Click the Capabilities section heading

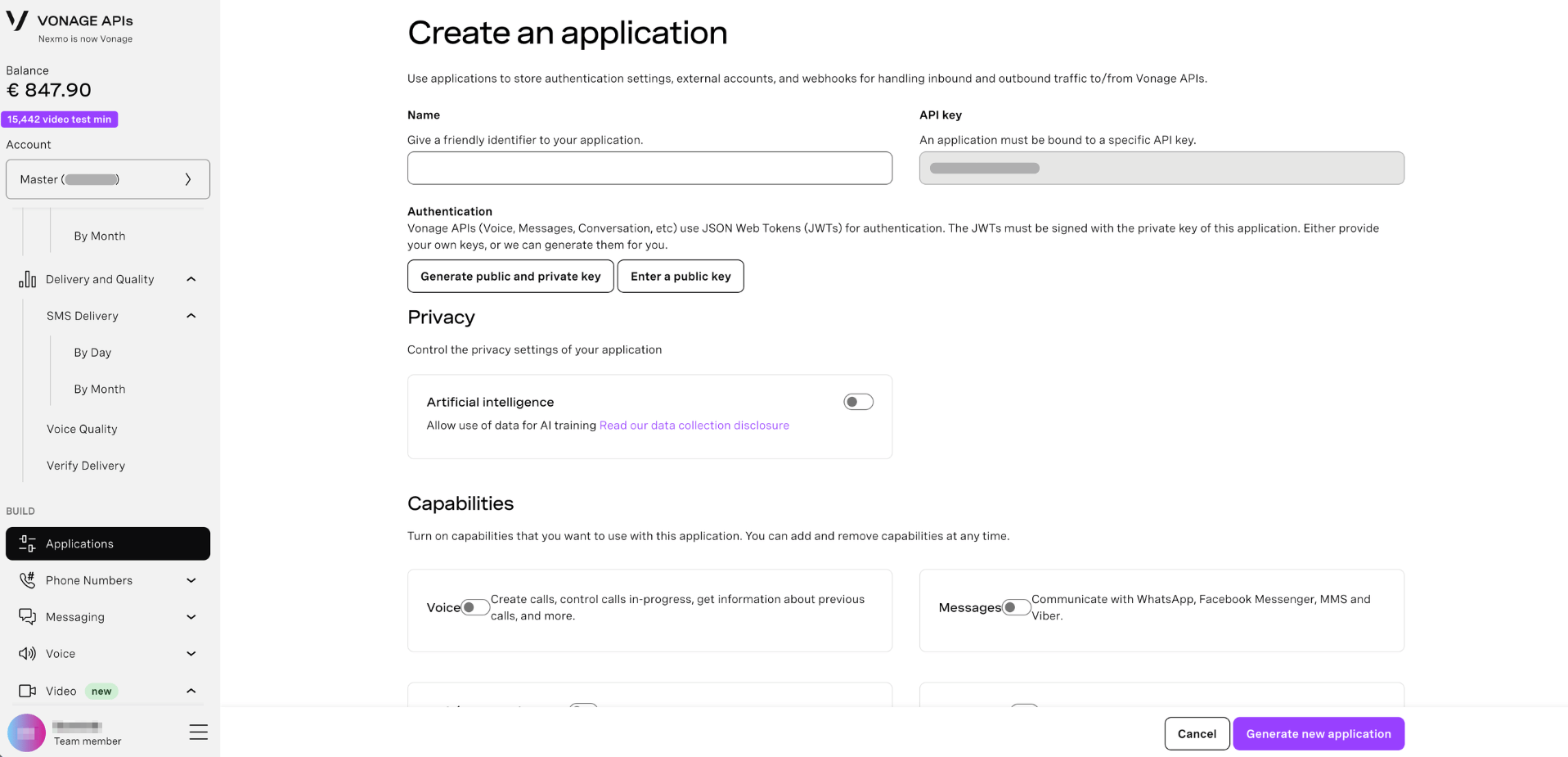[461, 503]
